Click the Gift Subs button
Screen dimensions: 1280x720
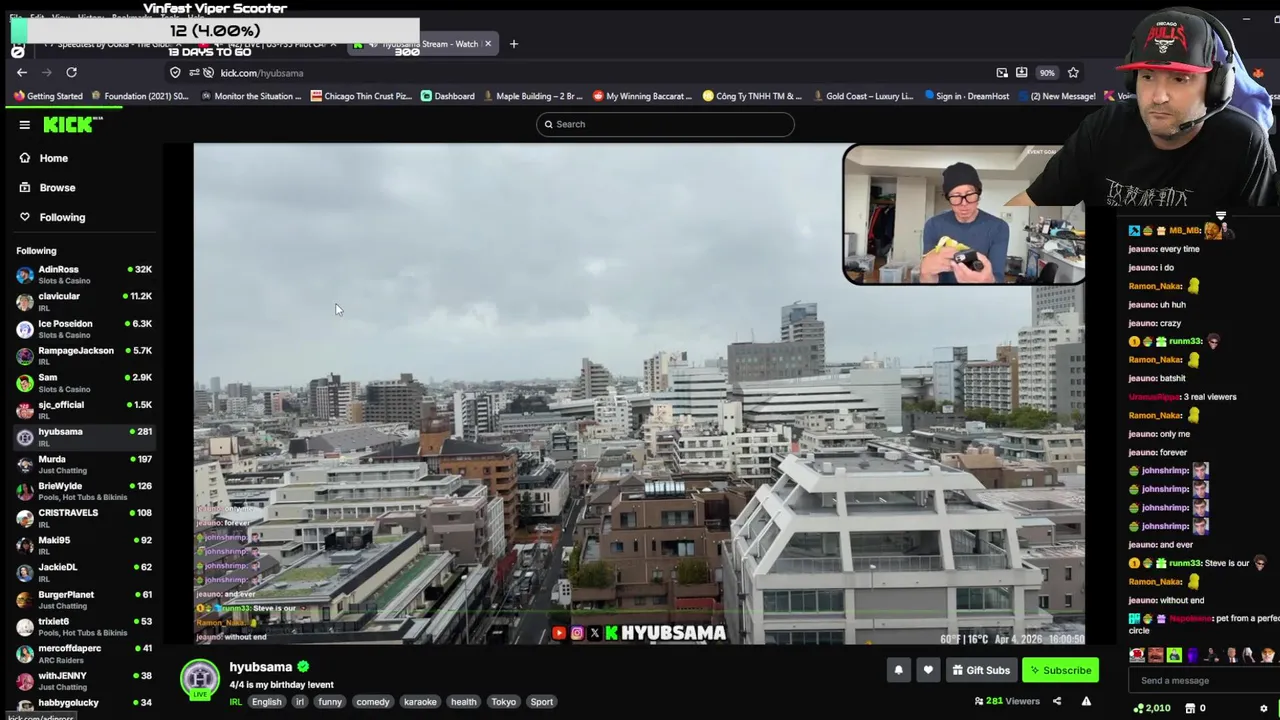(x=981, y=670)
